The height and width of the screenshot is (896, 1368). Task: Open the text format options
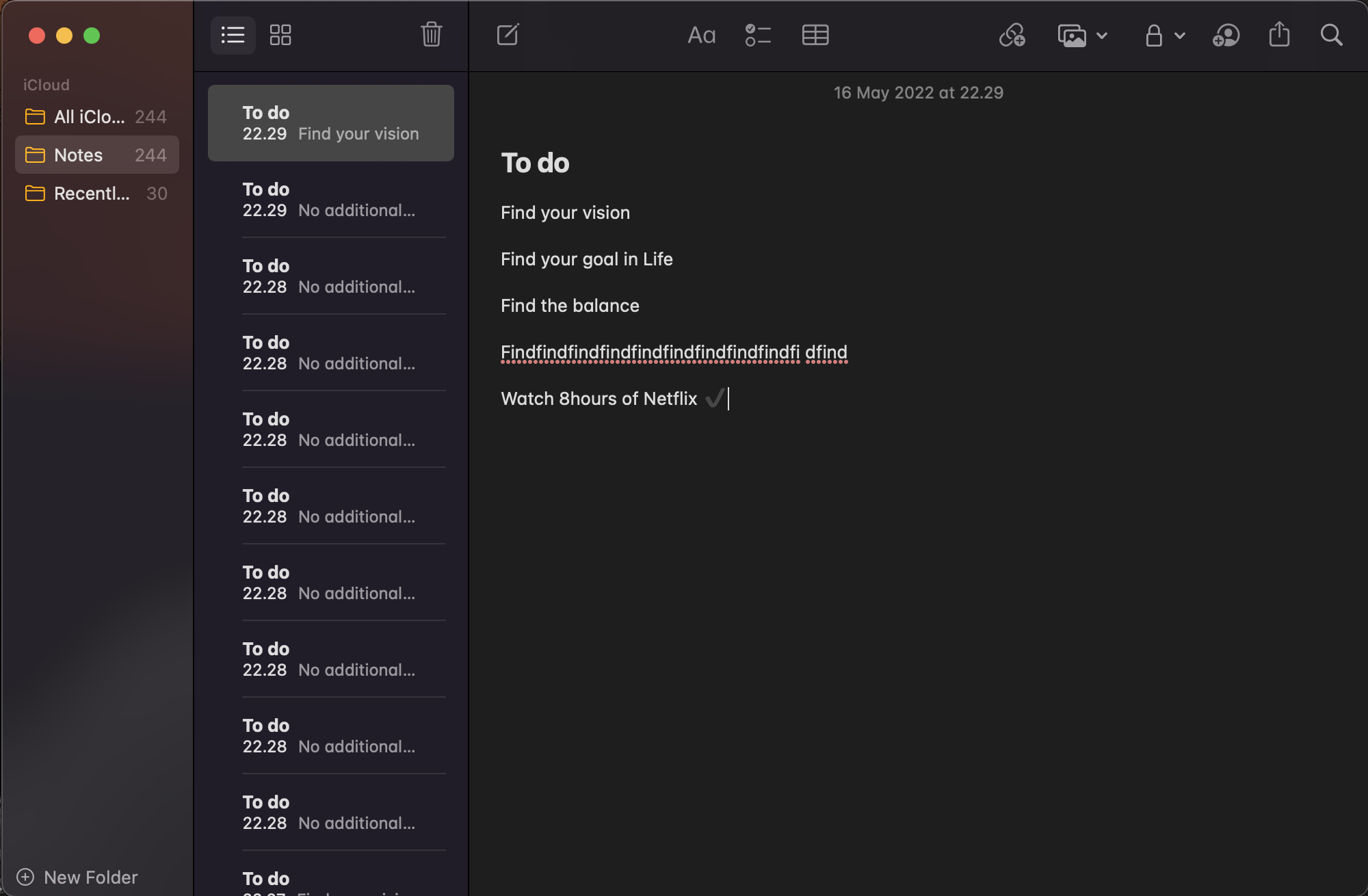click(701, 35)
